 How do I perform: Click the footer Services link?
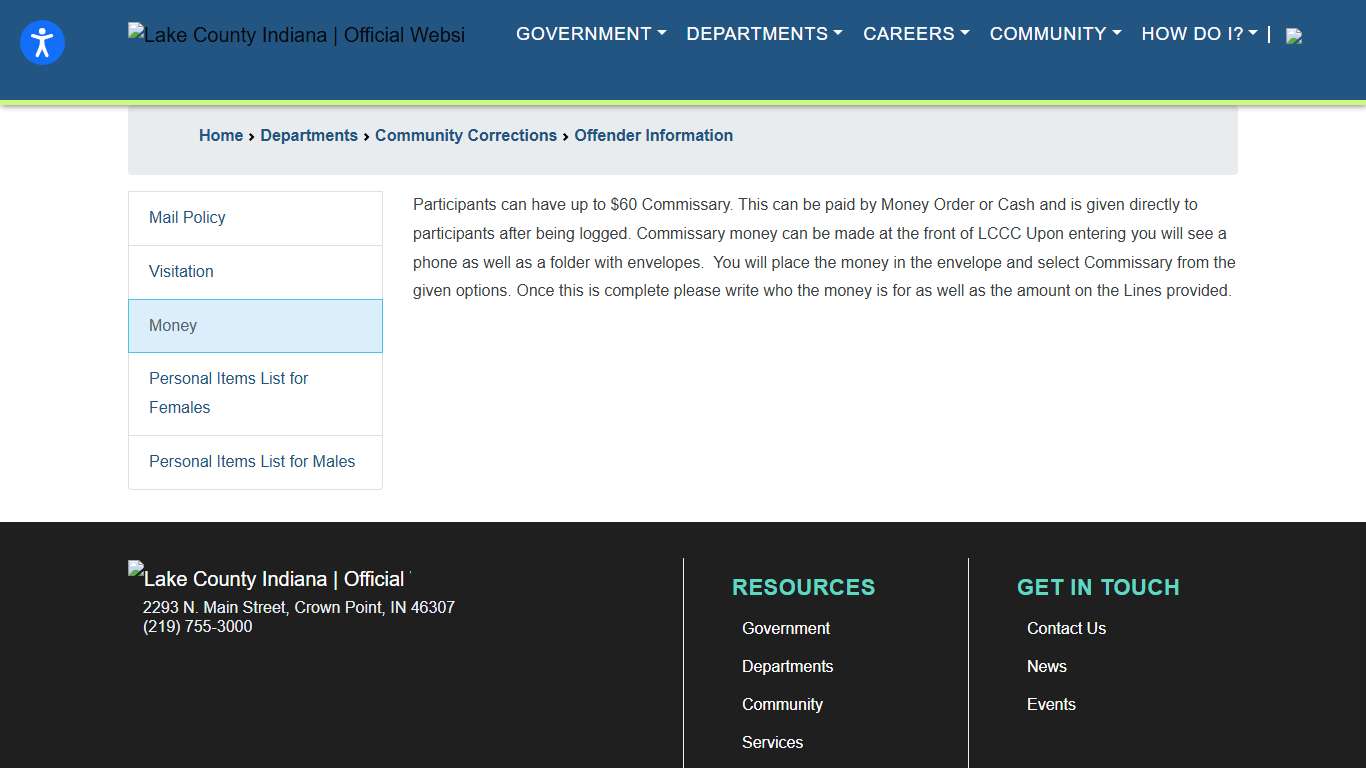(x=772, y=743)
